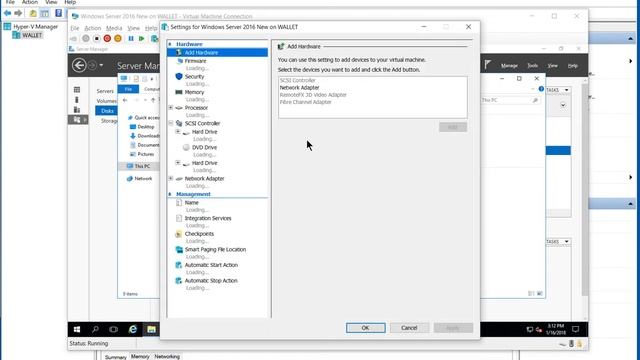Click Servers in Server Manager sidebar
The image size is (640, 360).
(x=105, y=91)
